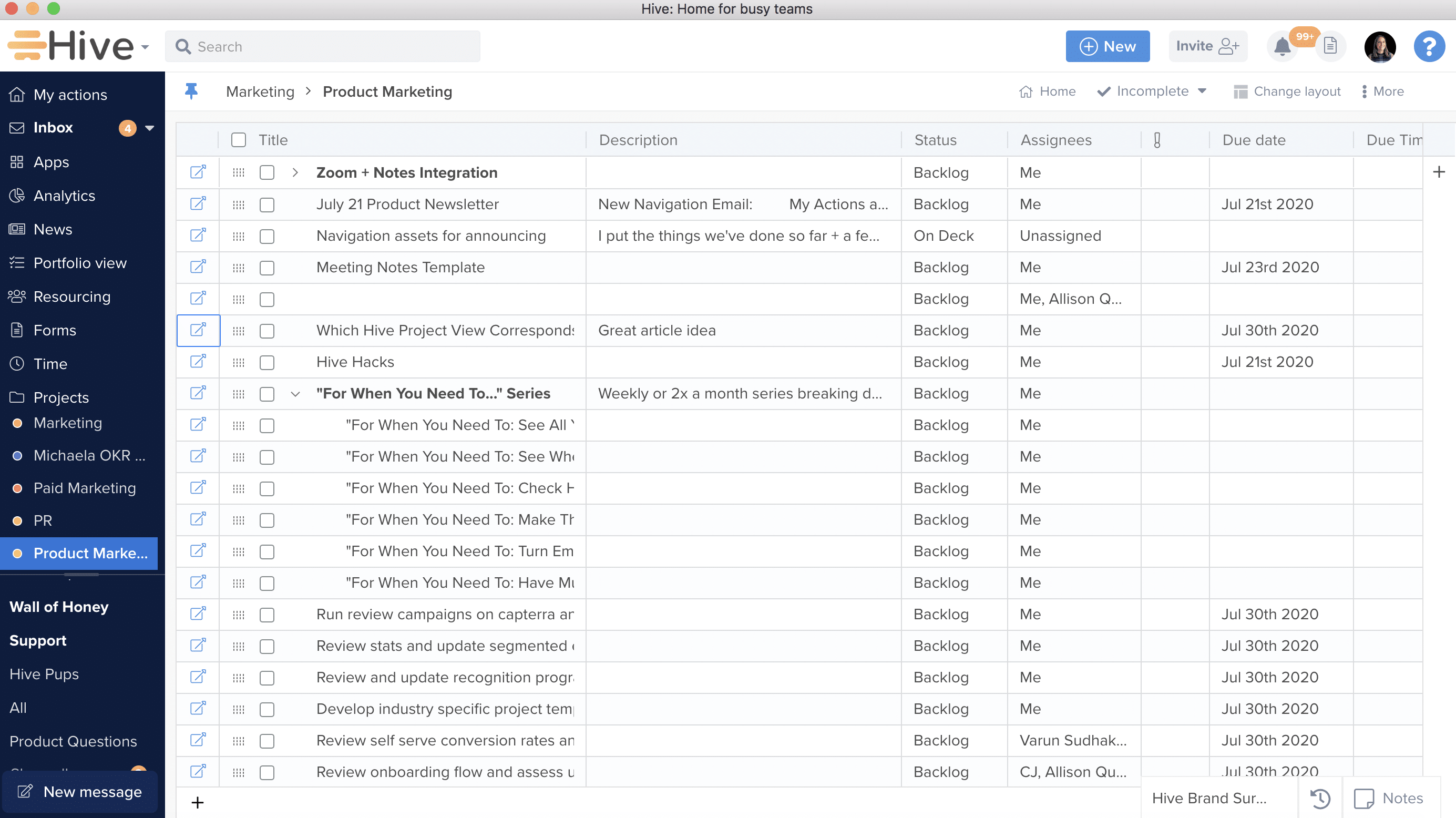
Task: Open the history clock icon at bottom
Action: click(1320, 797)
